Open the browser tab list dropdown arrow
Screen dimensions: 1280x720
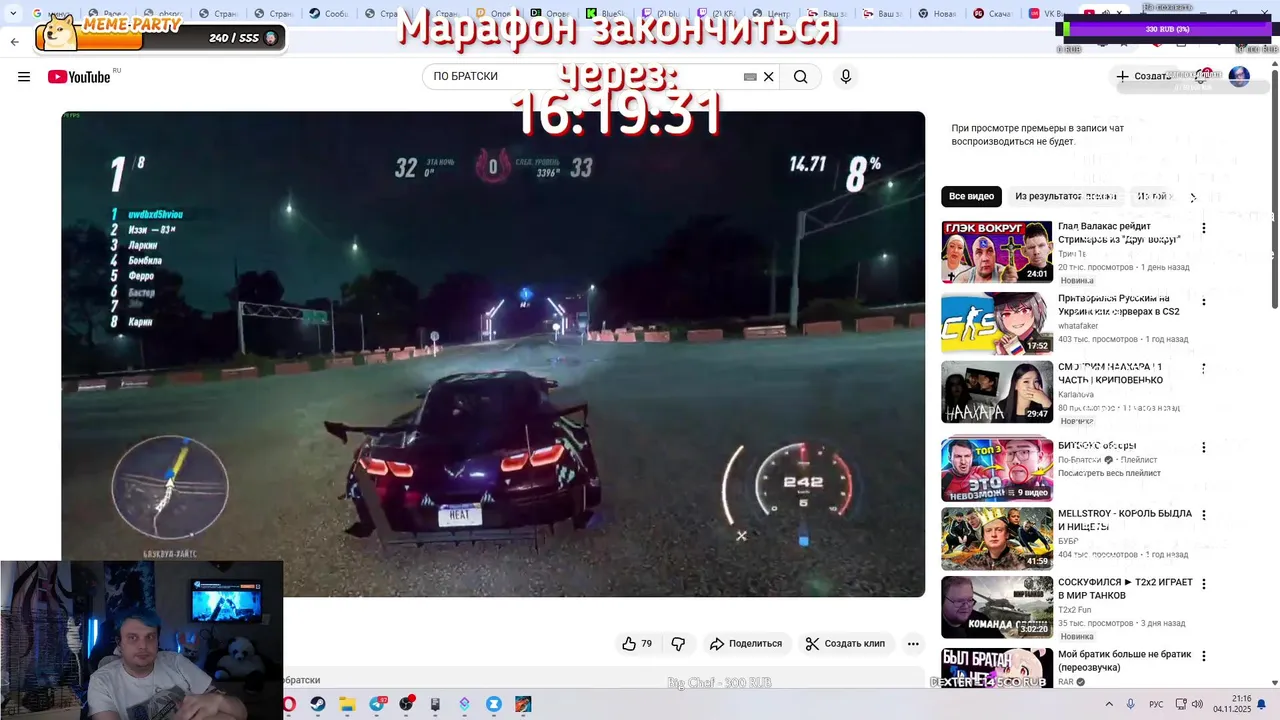tap(12, 14)
